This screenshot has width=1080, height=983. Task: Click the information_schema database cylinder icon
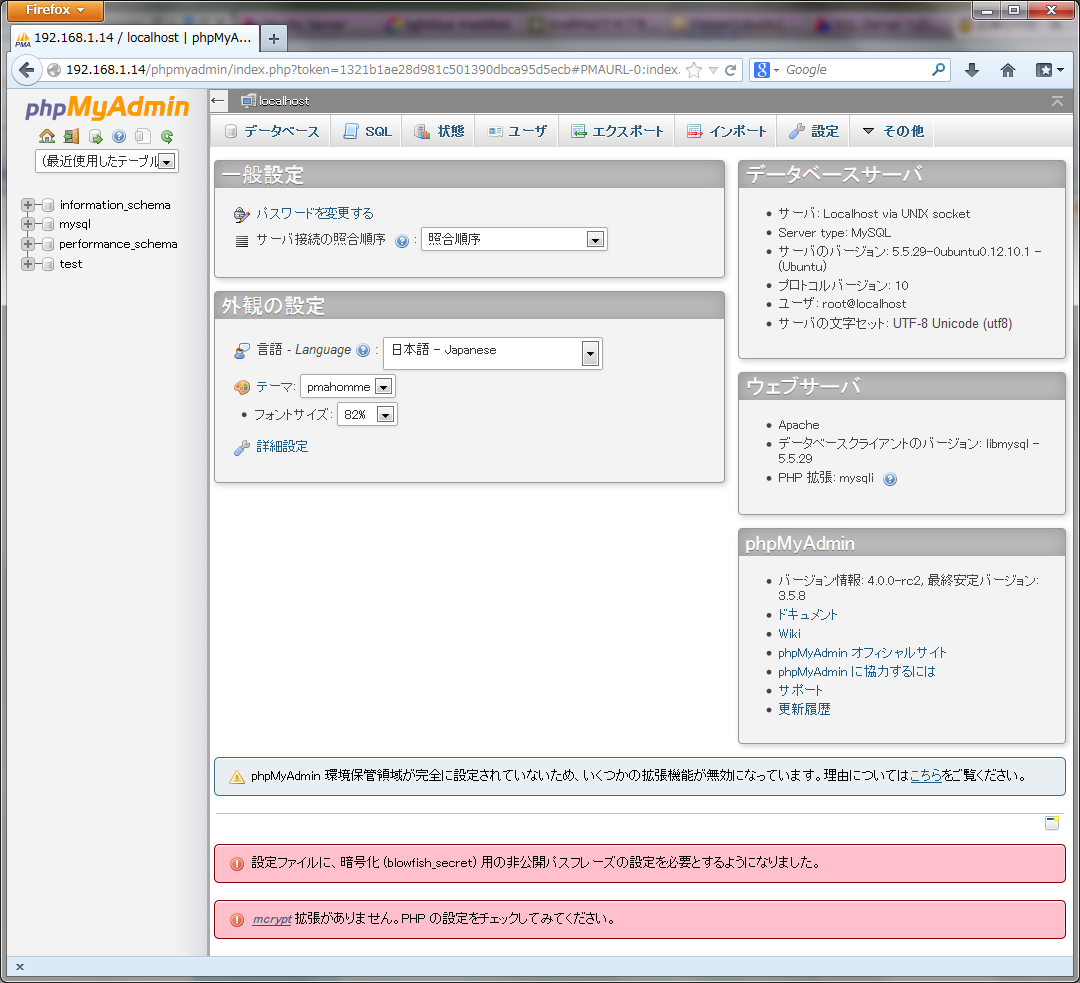[x=48, y=205]
